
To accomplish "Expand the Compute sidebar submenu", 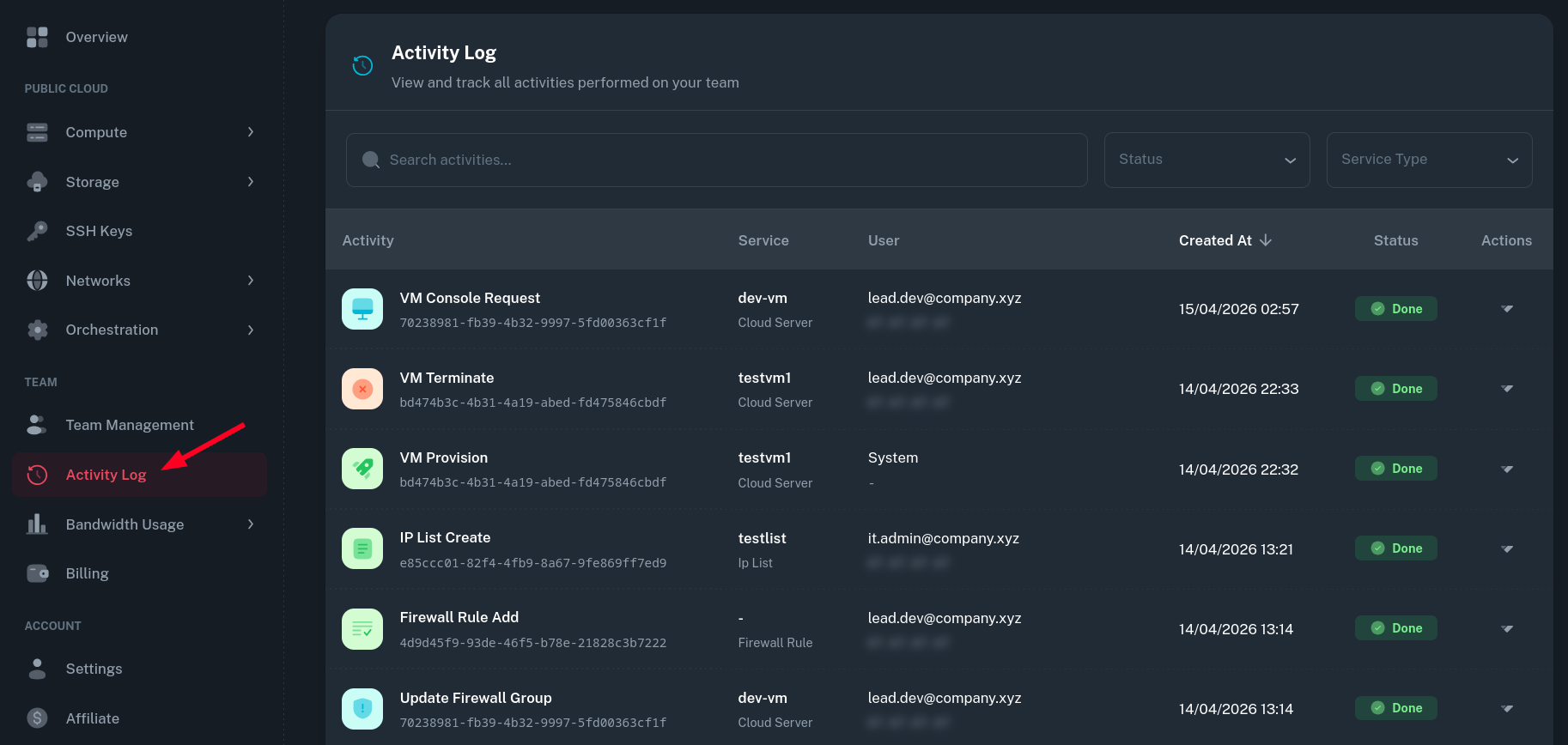I will 251,132.
